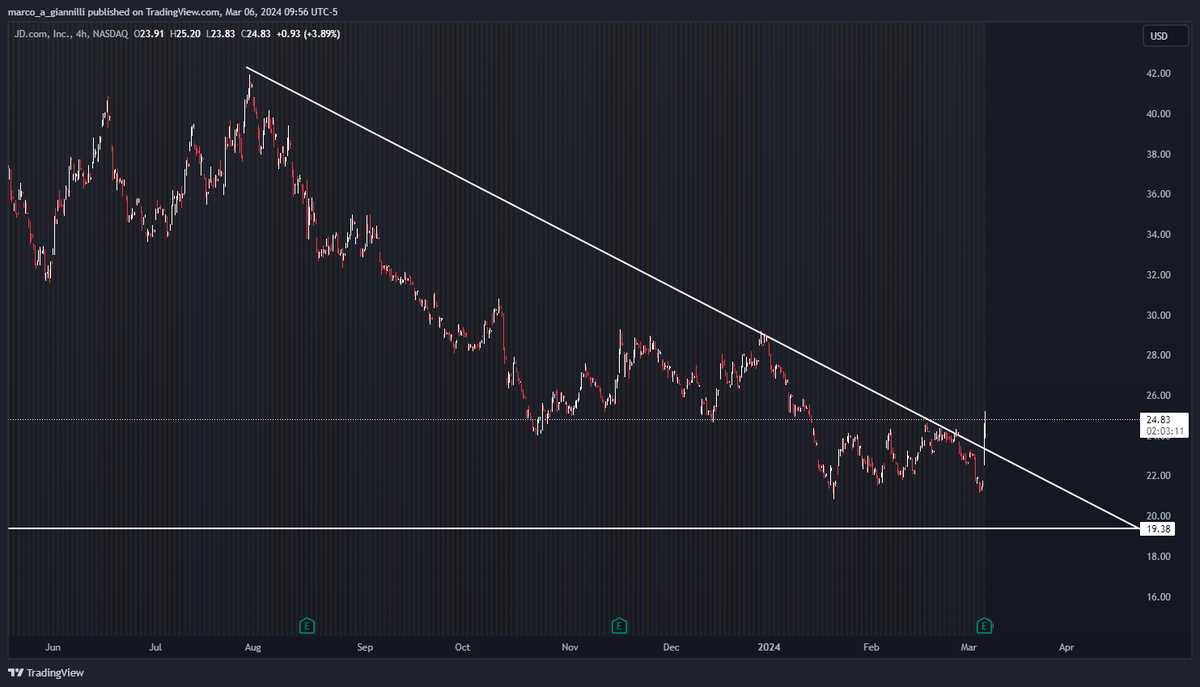Viewport: 1200px width, 687px height.
Task: Click the 36.00 price axis label
Action: (x=1159, y=194)
